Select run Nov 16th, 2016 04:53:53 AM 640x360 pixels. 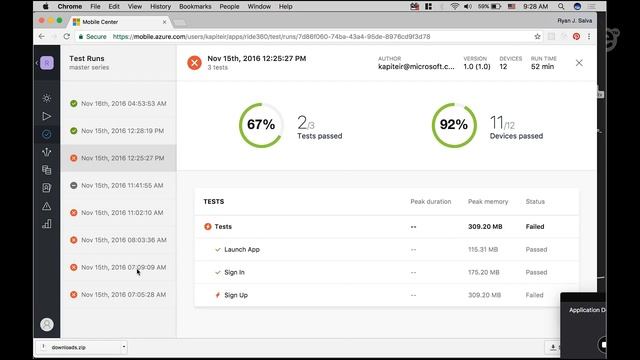pyautogui.click(x=118, y=104)
